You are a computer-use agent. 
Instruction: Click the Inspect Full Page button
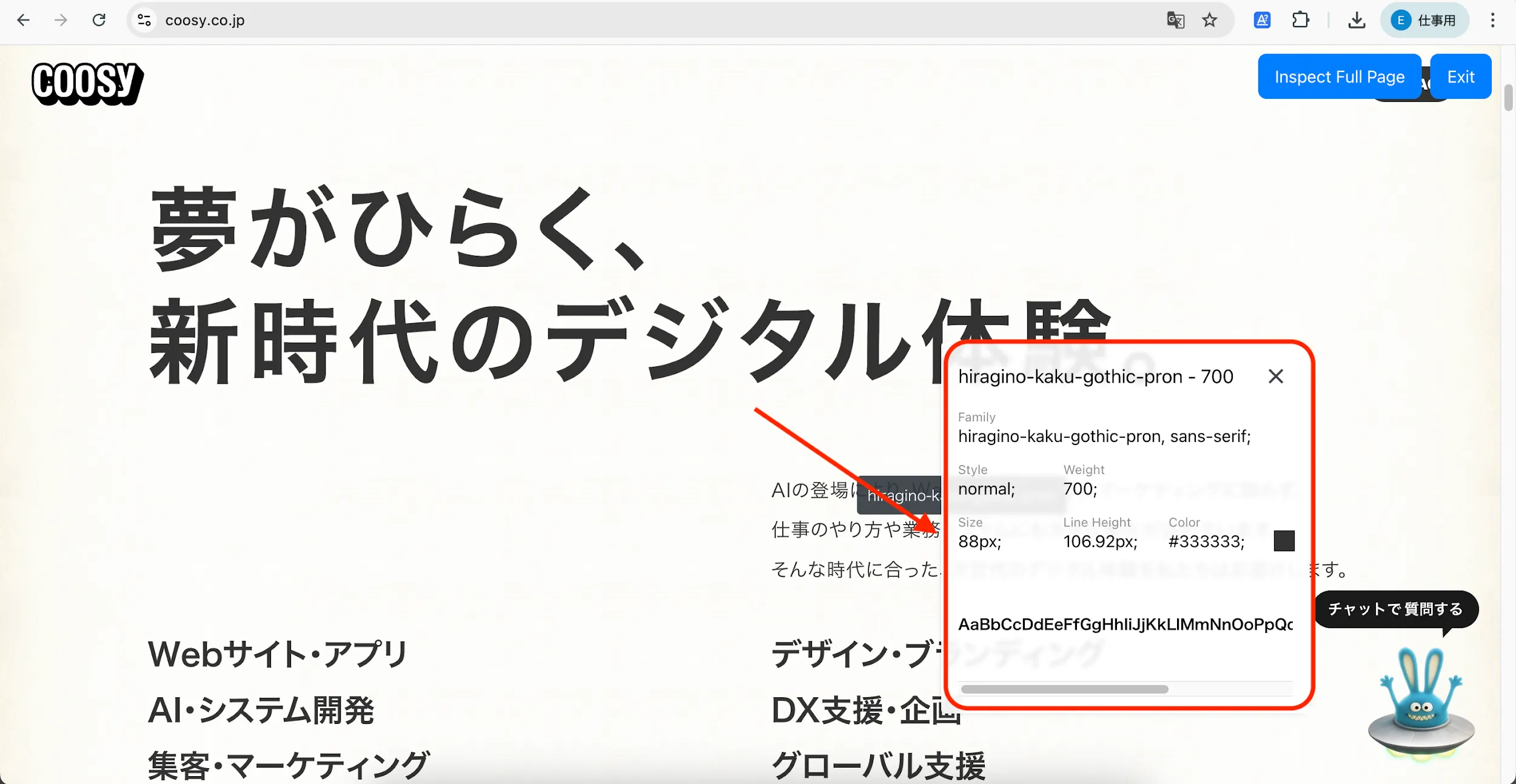click(x=1339, y=76)
